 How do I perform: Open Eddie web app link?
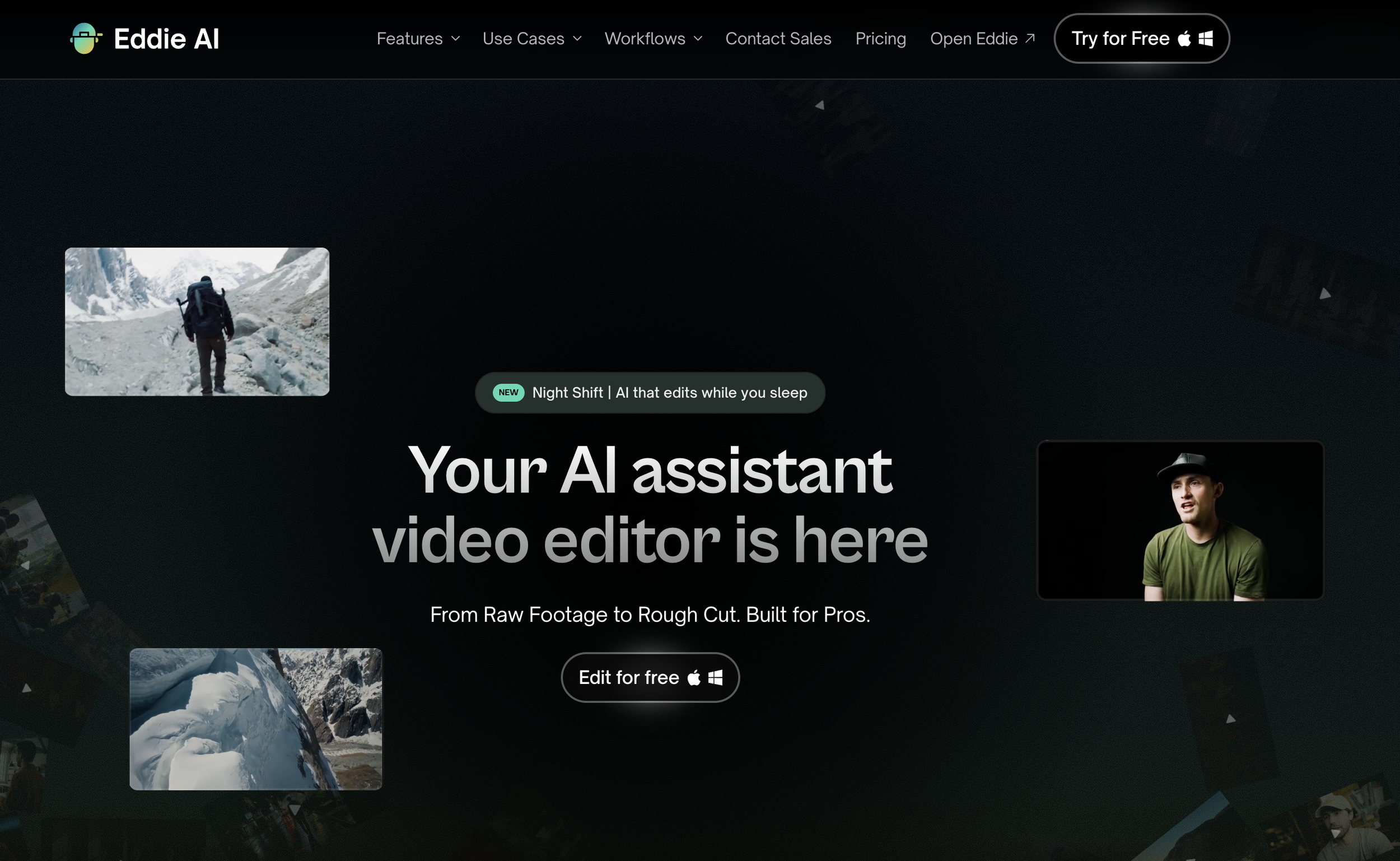(x=982, y=39)
